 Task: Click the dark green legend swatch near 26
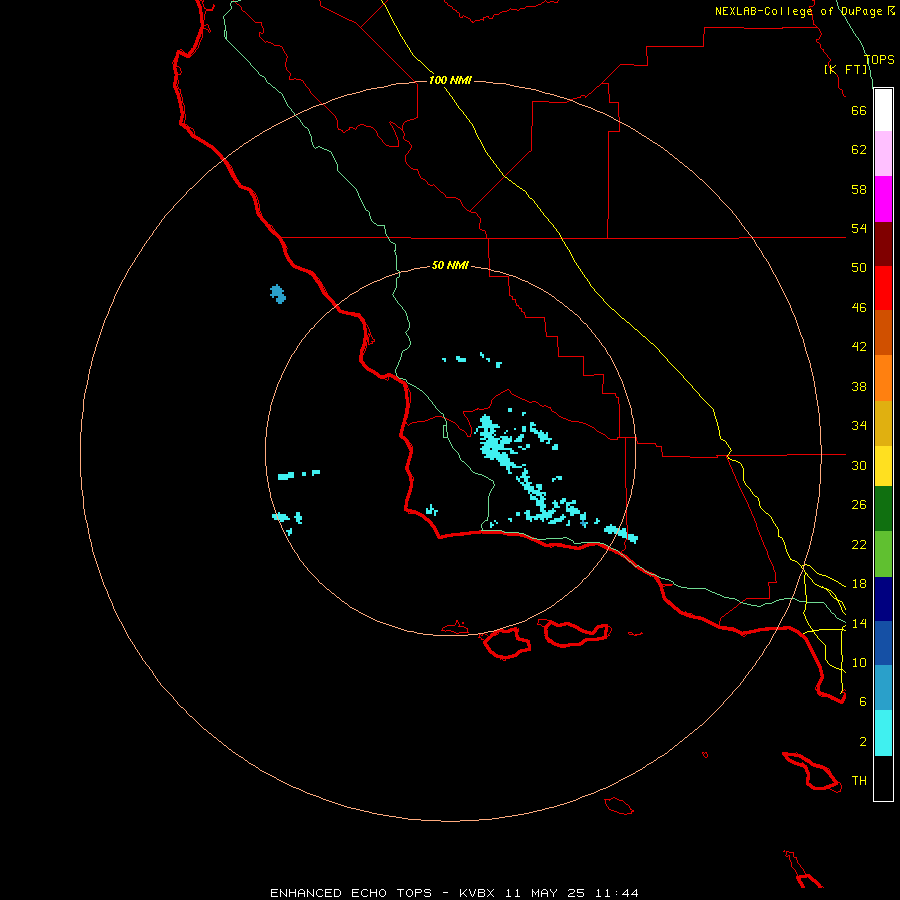[x=883, y=508]
